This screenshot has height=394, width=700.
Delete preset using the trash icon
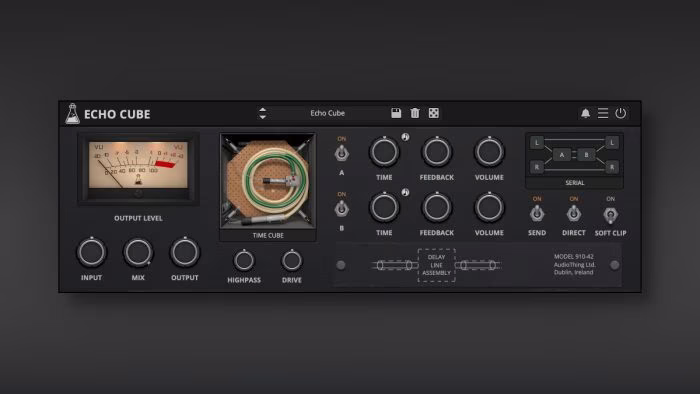pyautogui.click(x=415, y=113)
